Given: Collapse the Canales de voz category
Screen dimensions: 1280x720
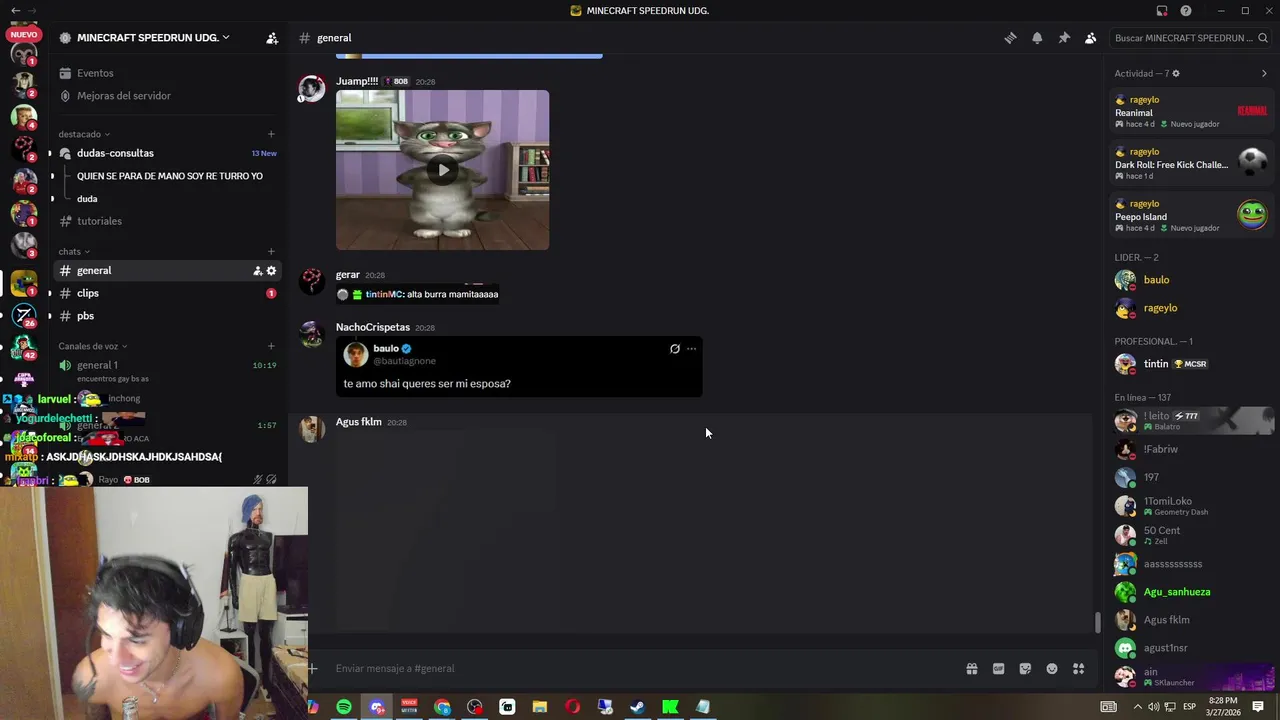Looking at the screenshot, I should (93, 346).
